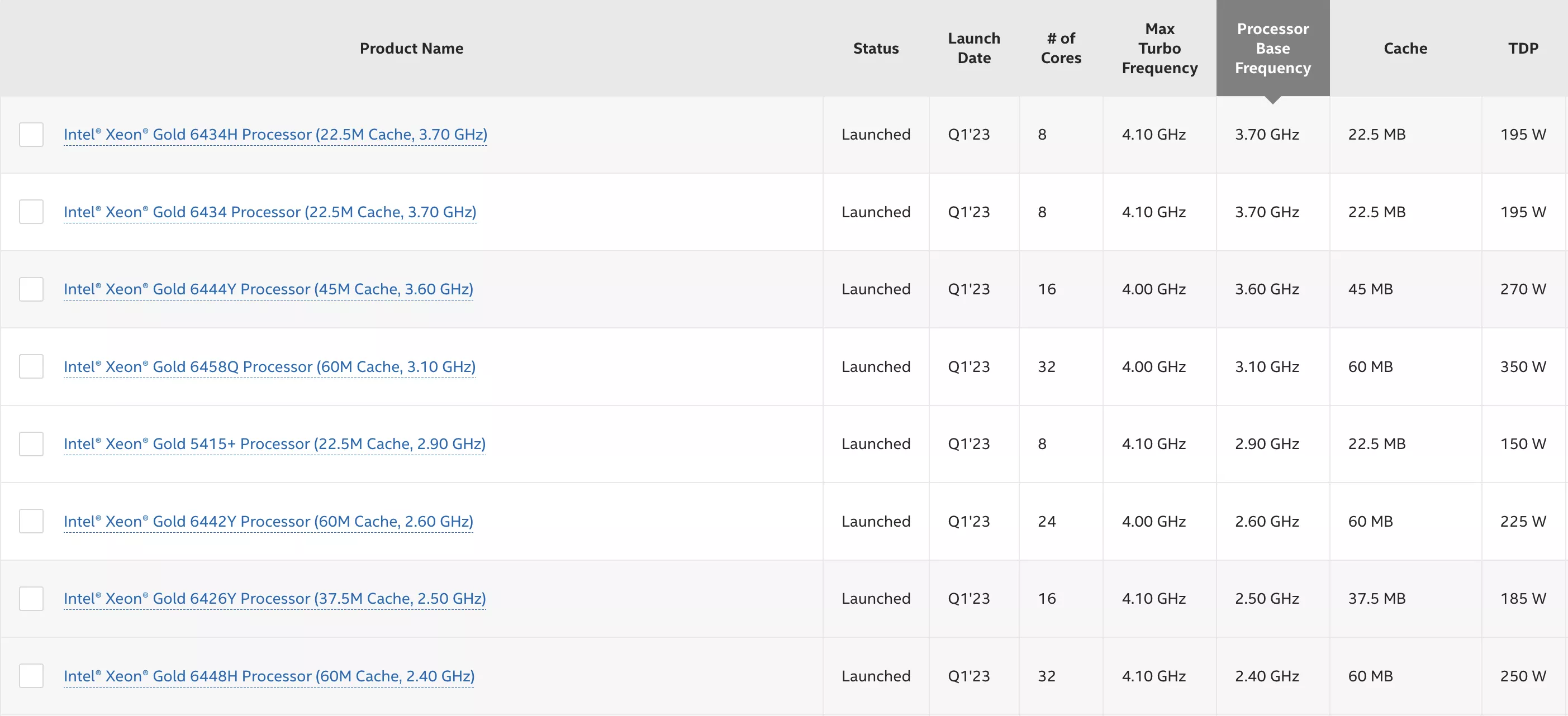Check the Xeon Gold 5415+ checkbox

coord(31,444)
